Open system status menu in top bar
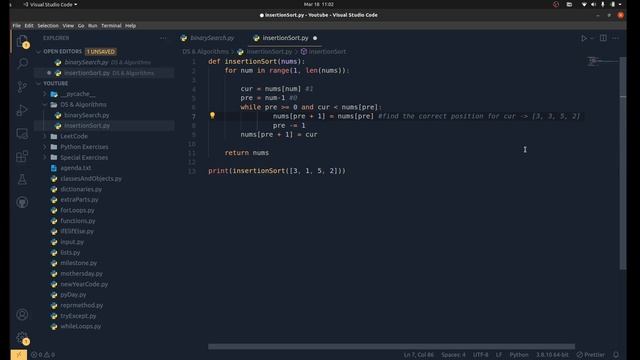This screenshot has height=360, width=640. tap(601, 4)
